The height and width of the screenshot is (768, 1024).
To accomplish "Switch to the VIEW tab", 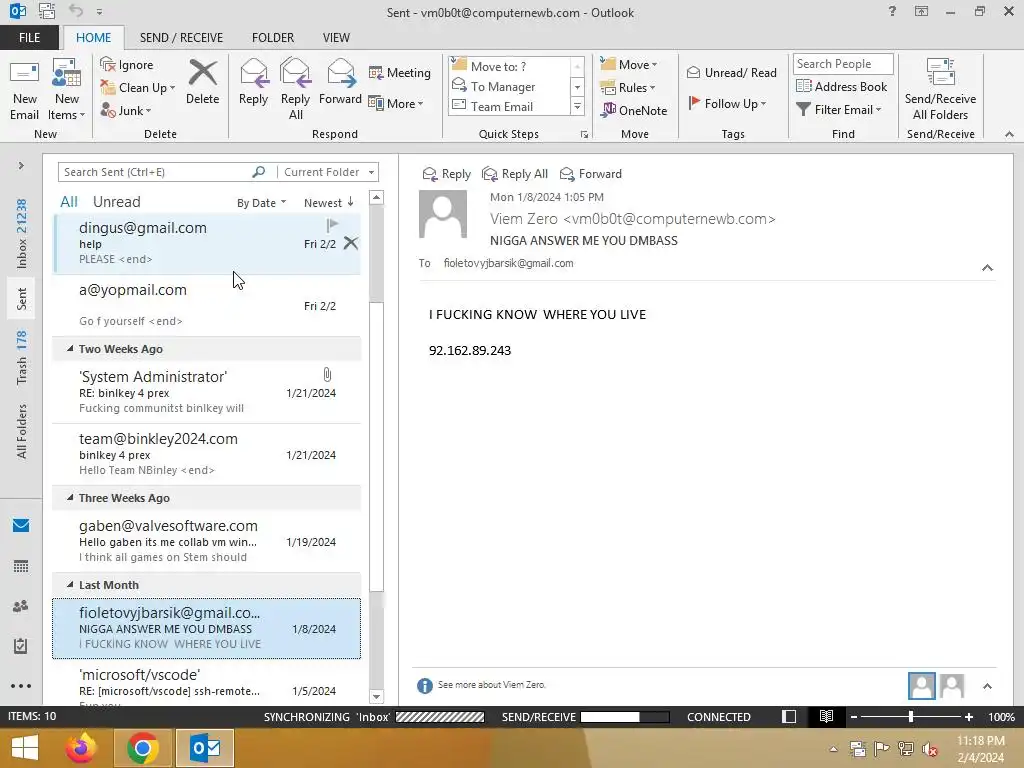I will pos(336,37).
